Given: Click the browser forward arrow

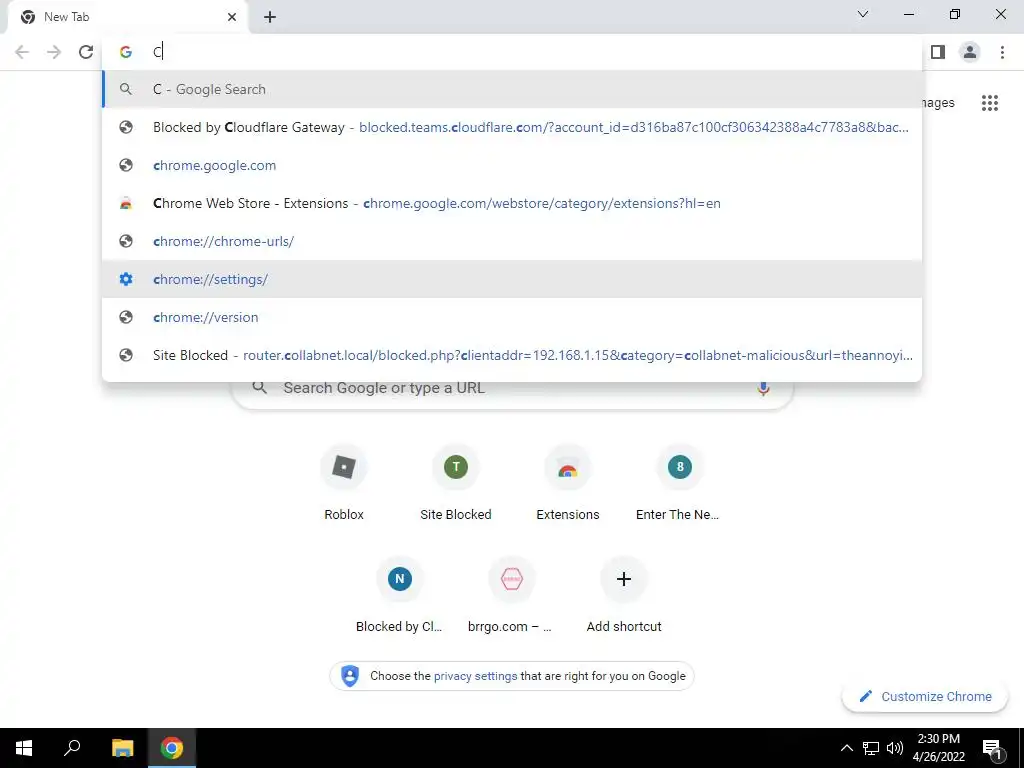Looking at the screenshot, I should (x=54, y=52).
